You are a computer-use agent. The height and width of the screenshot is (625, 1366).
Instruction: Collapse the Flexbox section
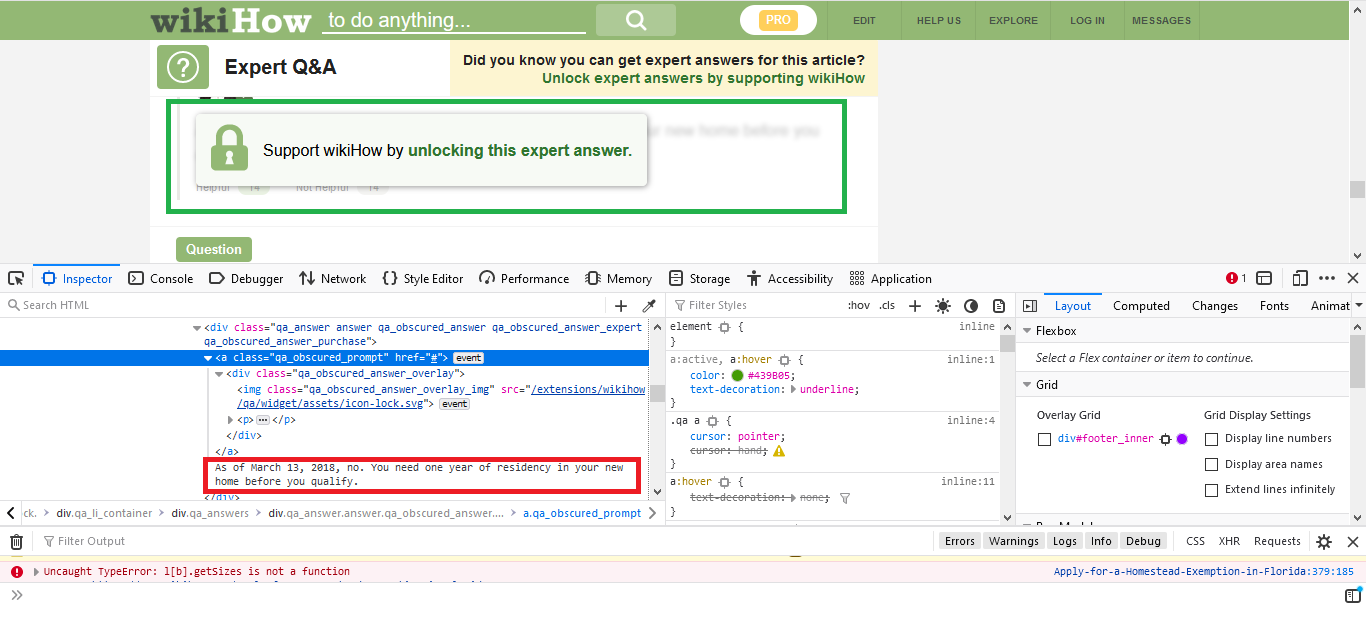pyautogui.click(x=1027, y=331)
